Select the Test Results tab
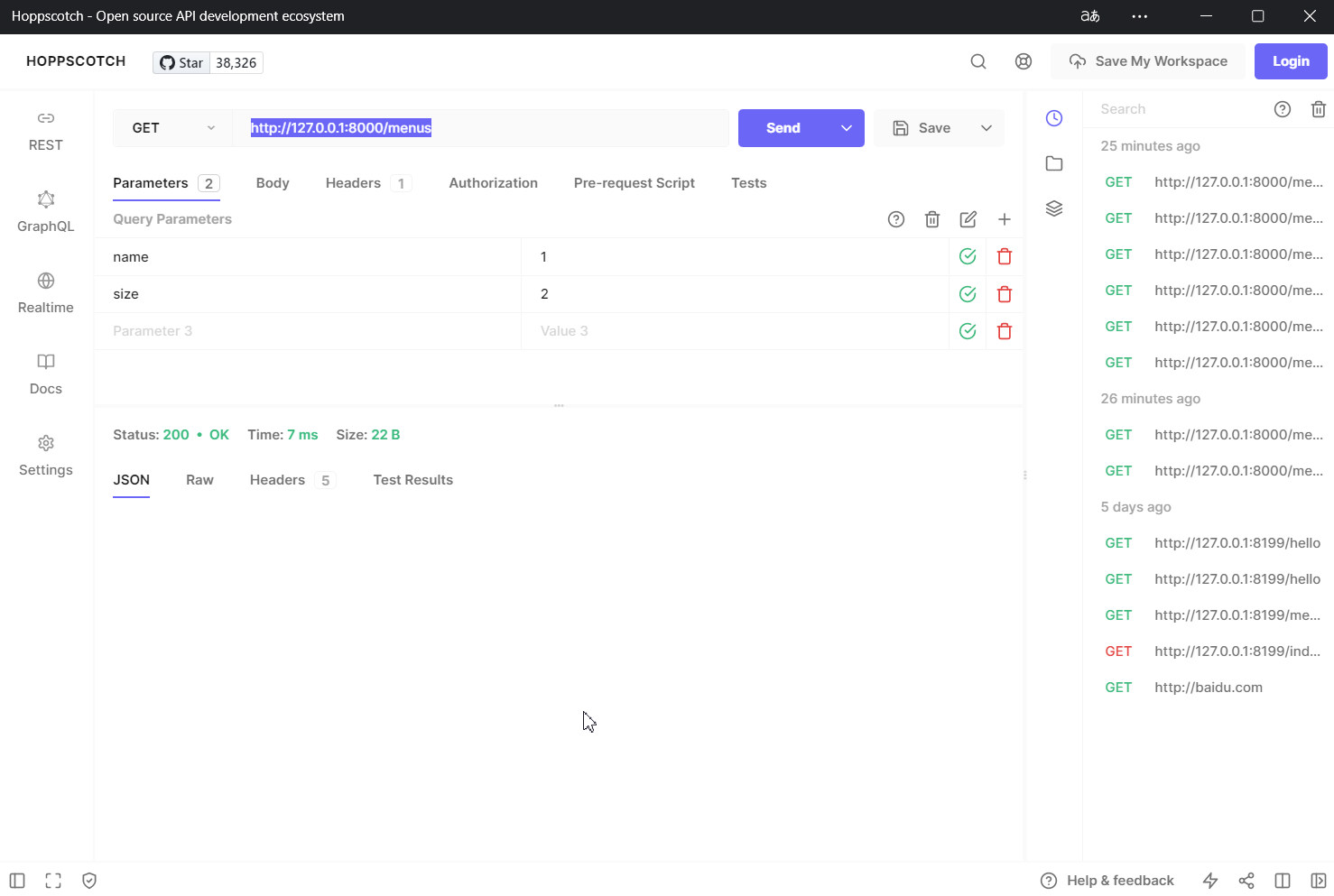 [413, 480]
